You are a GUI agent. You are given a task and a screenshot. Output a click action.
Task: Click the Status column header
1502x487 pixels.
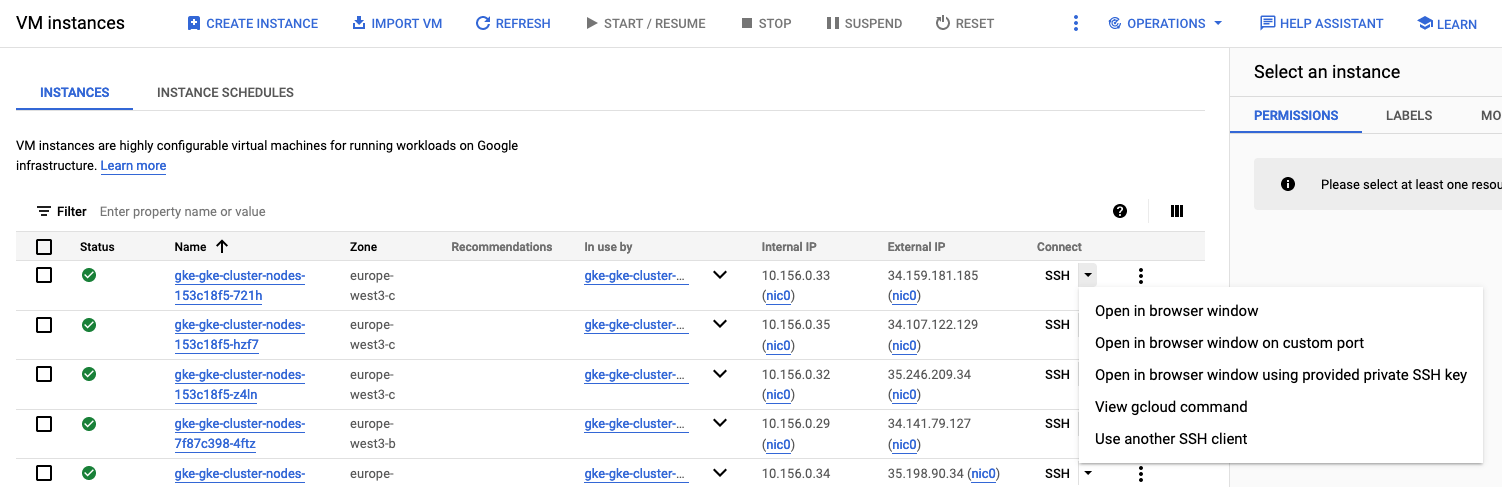97,247
